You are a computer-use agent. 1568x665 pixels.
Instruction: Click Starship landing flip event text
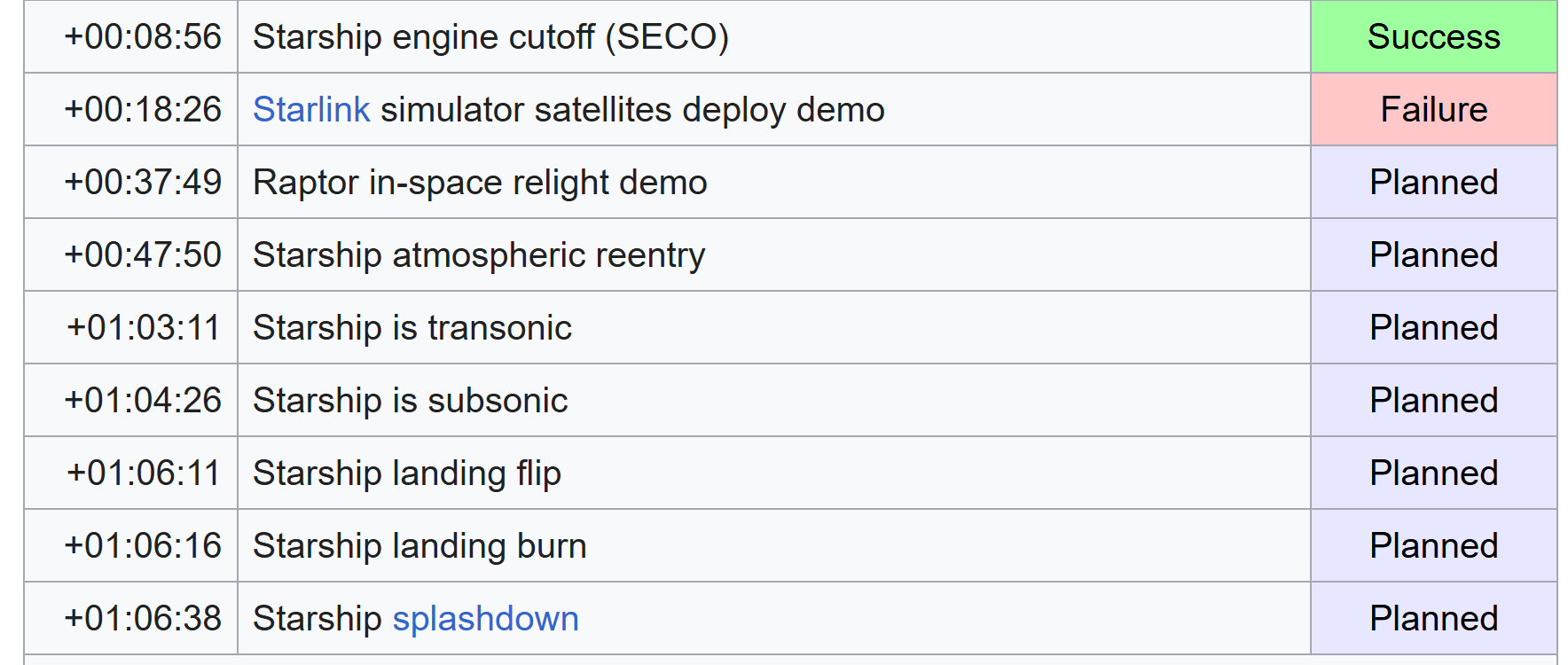pyautogui.click(x=407, y=473)
